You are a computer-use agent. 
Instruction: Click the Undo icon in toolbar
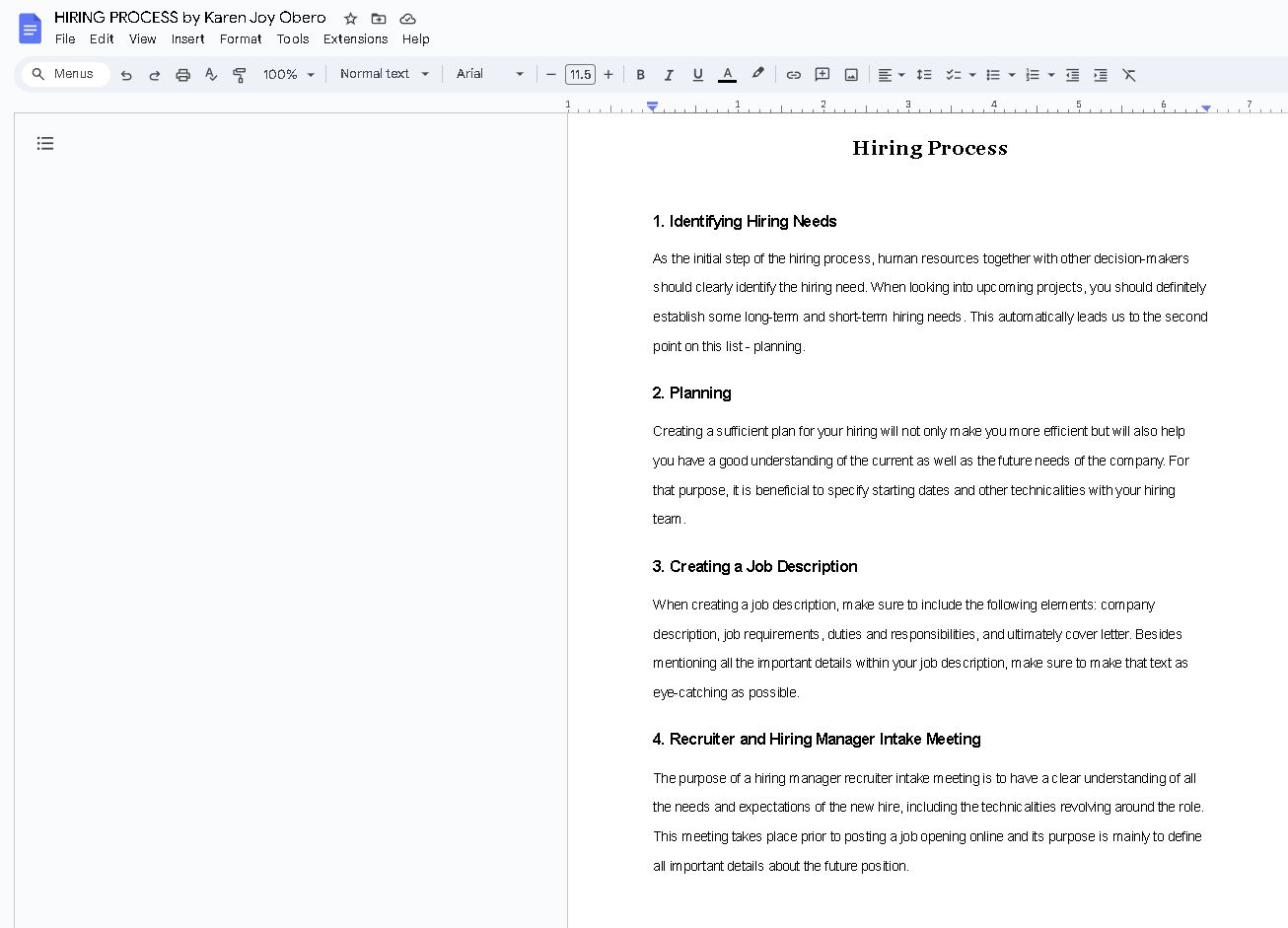coord(126,75)
